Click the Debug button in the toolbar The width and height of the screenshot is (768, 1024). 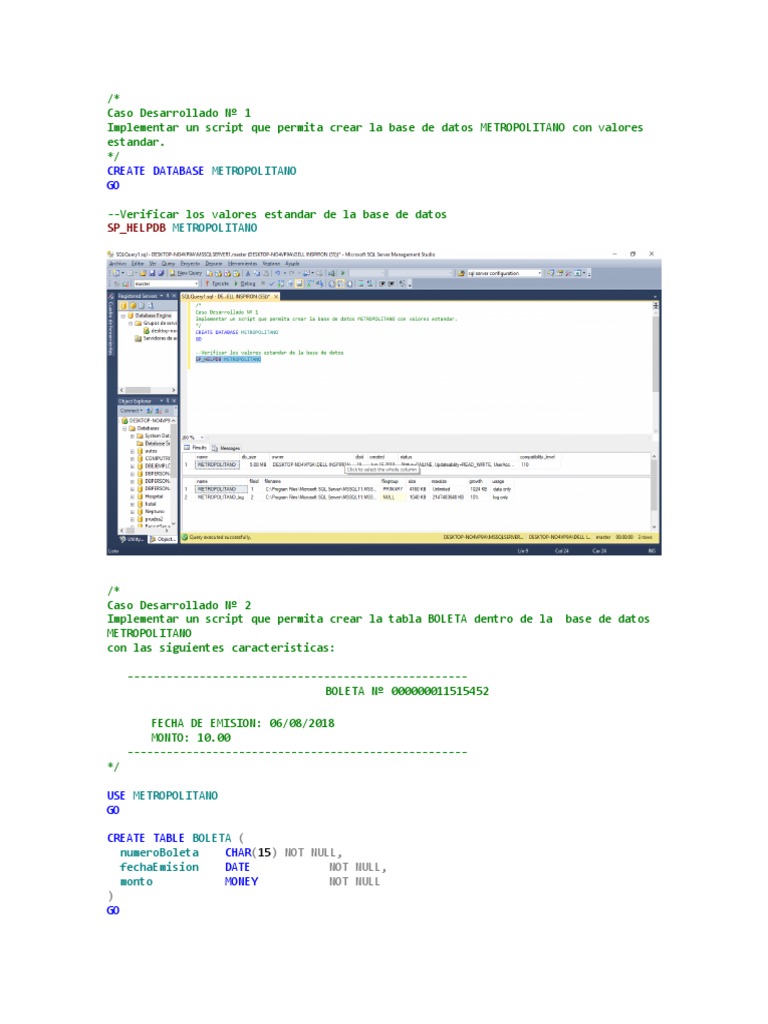[x=245, y=283]
